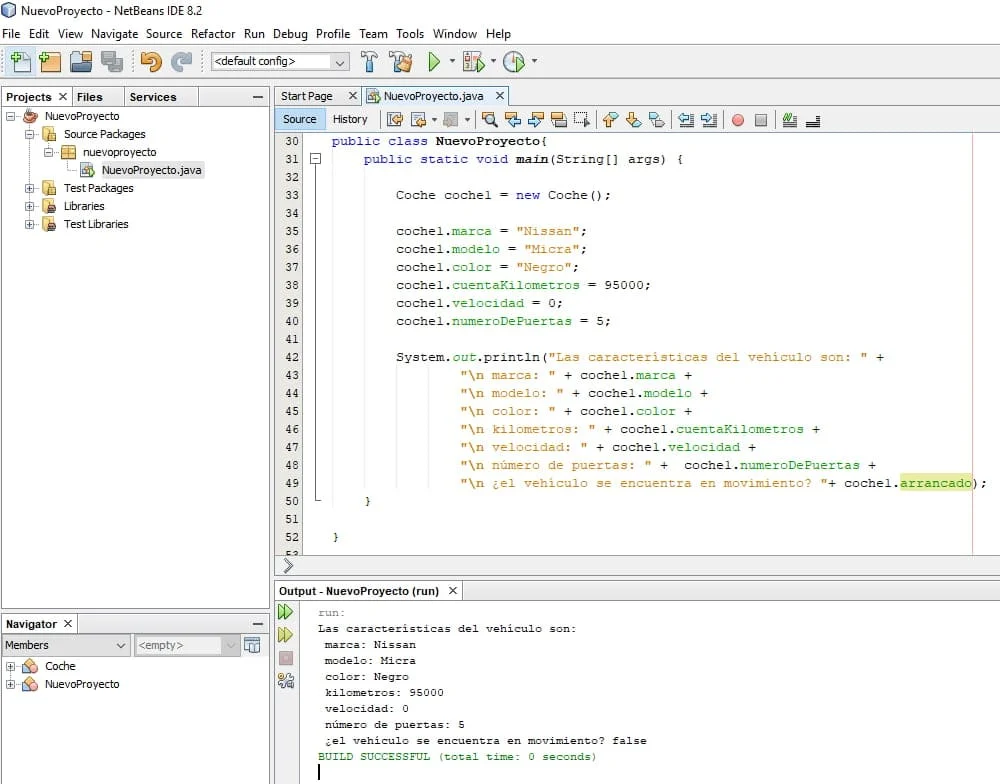Open the Refactor menu
1000x784 pixels.
click(213, 34)
